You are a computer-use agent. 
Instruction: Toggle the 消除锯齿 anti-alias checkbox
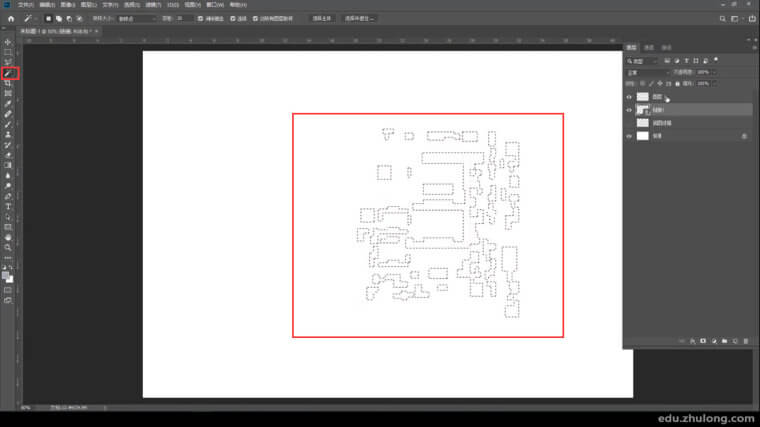(201, 18)
